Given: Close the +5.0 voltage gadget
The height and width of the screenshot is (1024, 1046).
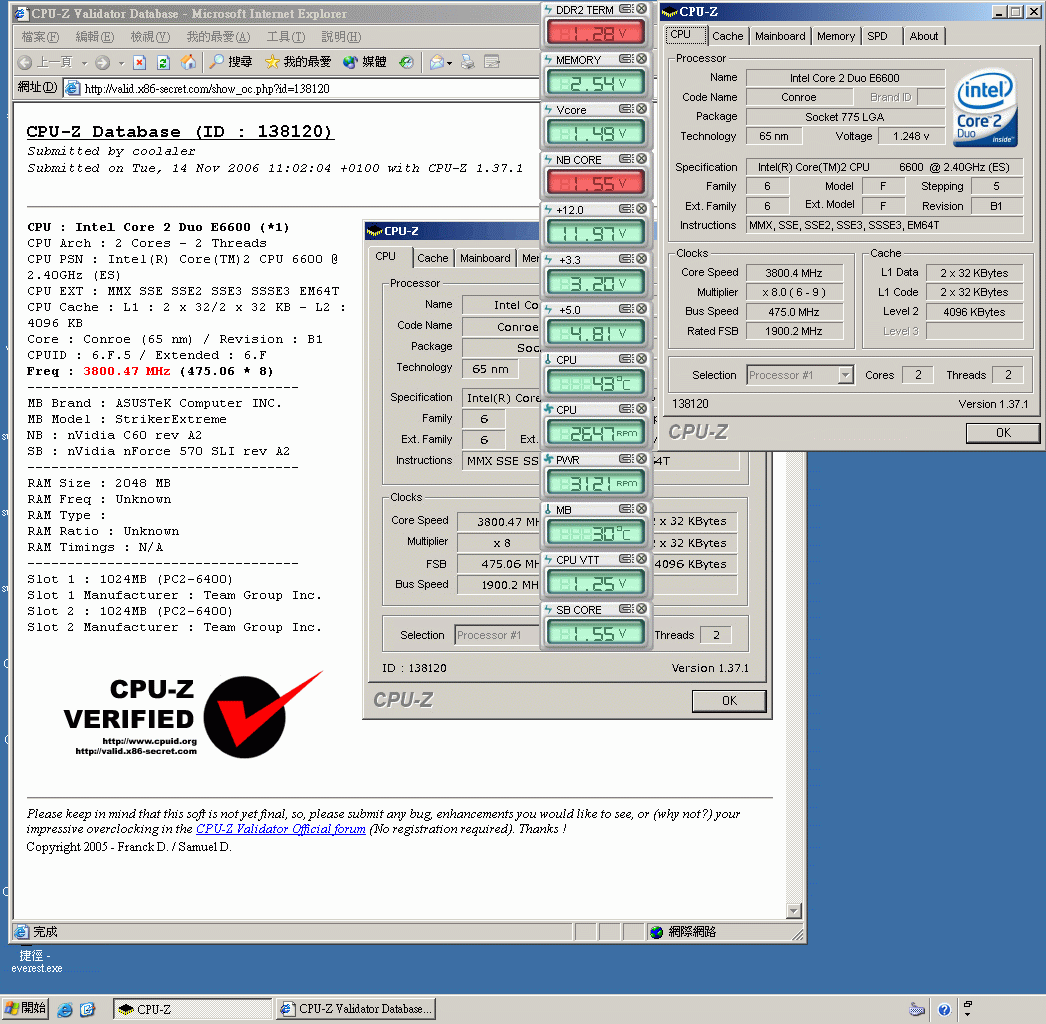Looking at the screenshot, I should tap(642, 309).
